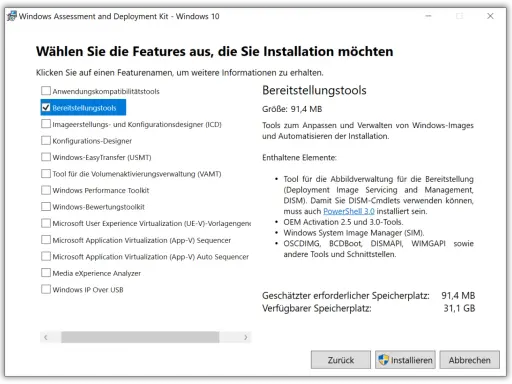The image size is (512, 384).
Task: Click the feature list scrollbar right arrow
Action: pos(246,337)
